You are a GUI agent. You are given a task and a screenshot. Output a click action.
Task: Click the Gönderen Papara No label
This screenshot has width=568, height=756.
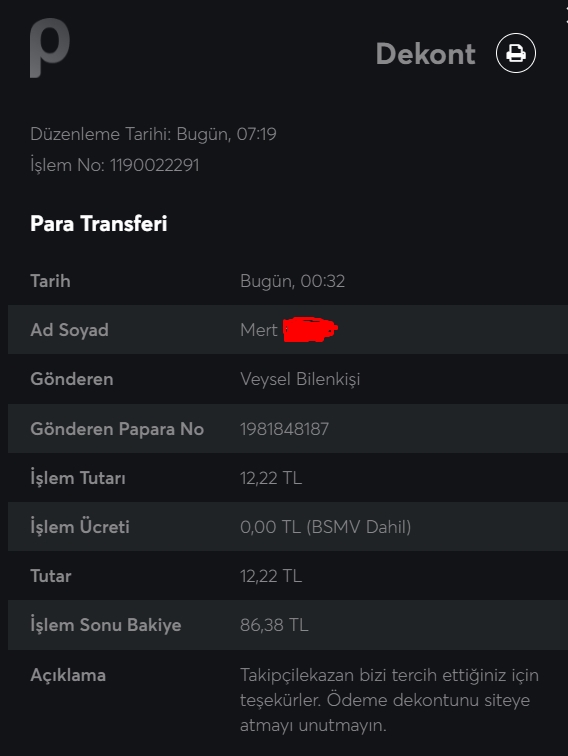pyautogui.click(x=117, y=429)
